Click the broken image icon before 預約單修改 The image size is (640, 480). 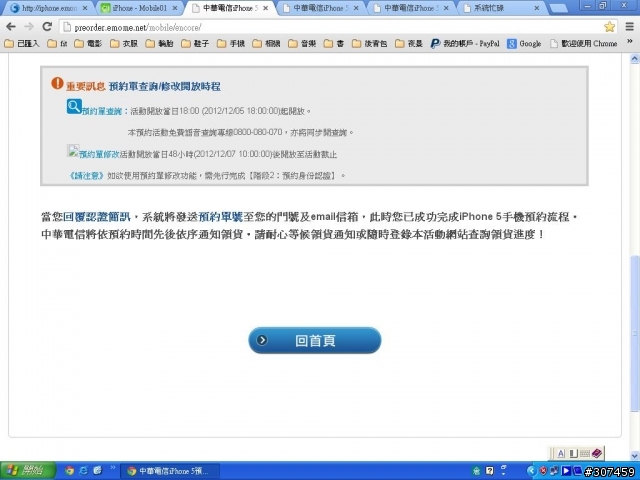click(x=73, y=151)
